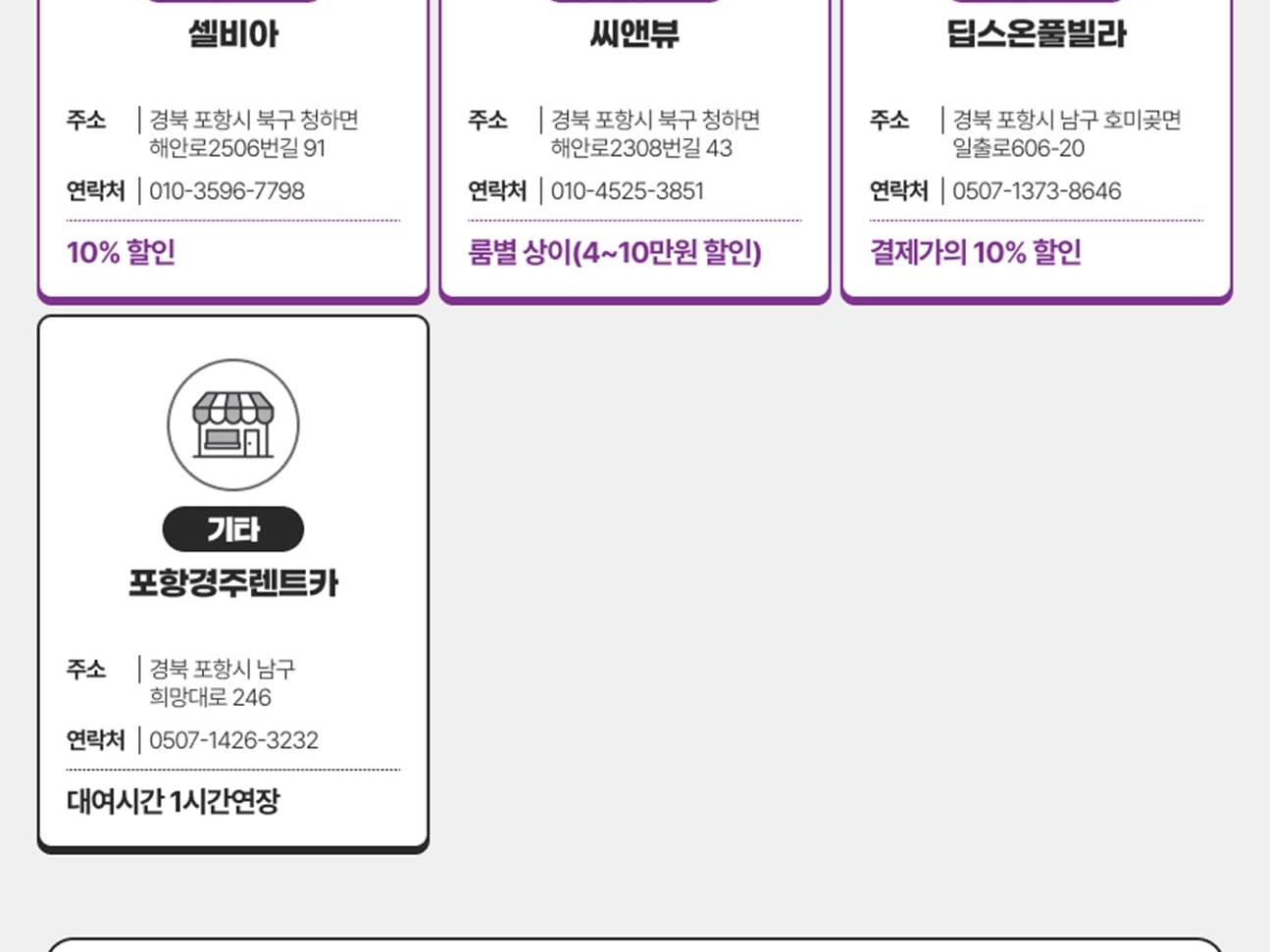Click 룸별 상이(4~10만원 할인) benefit text
This screenshot has height=952, width=1270.
(615, 253)
